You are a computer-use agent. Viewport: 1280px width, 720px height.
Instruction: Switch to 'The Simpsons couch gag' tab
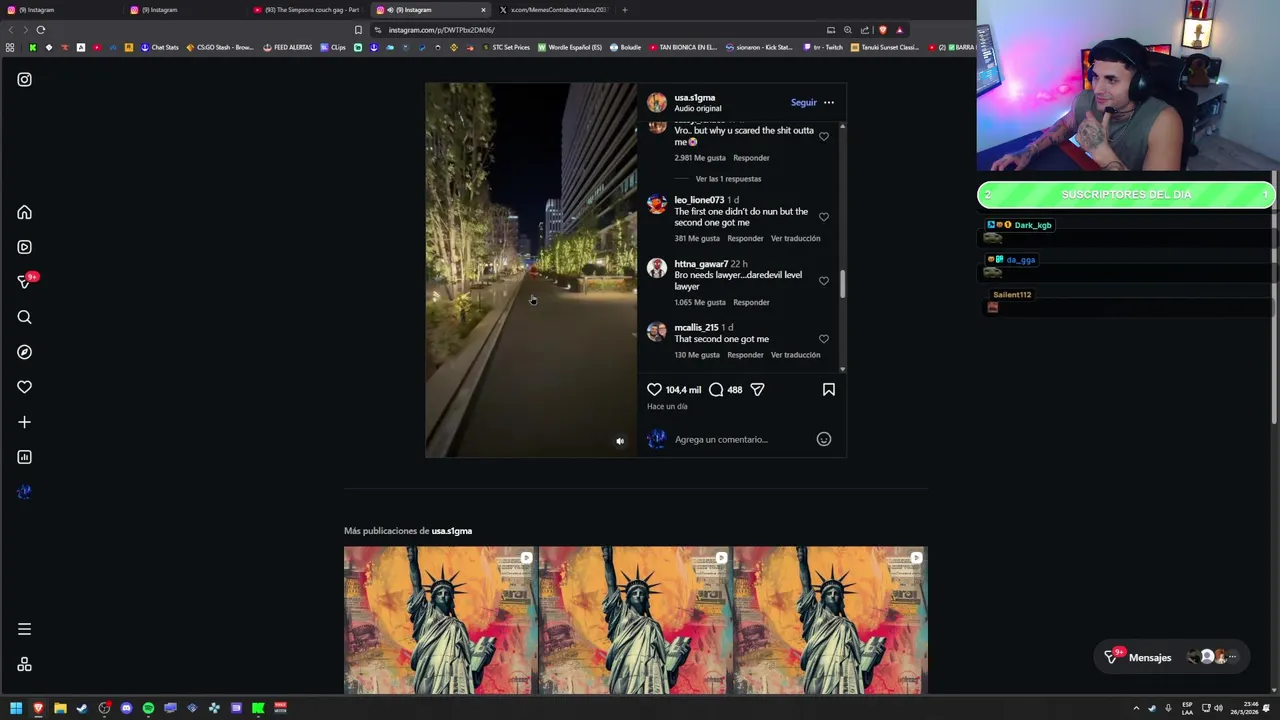pyautogui.click(x=308, y=10)
